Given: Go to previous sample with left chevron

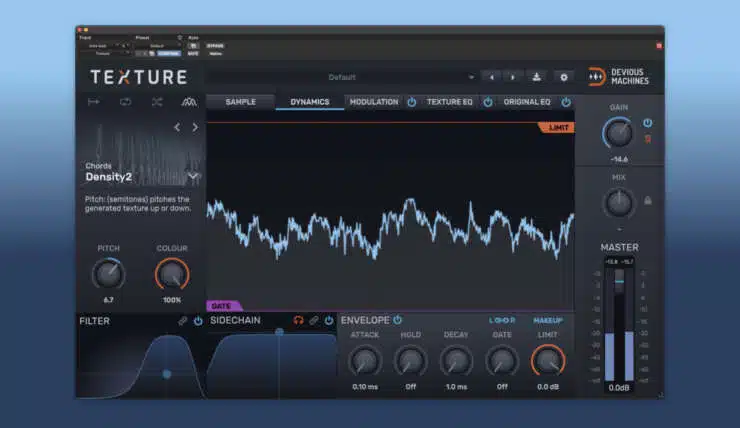Looking at the screenshot, I should click(x=177, y=127).
